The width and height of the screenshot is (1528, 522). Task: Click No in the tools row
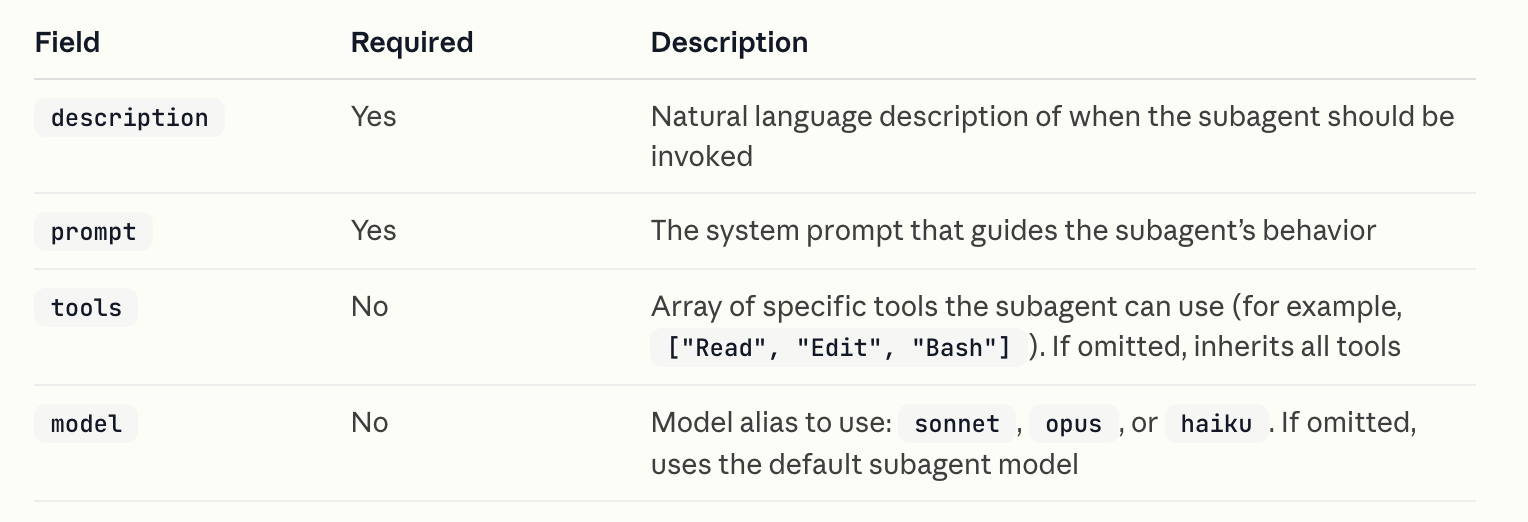pos(369,307)
